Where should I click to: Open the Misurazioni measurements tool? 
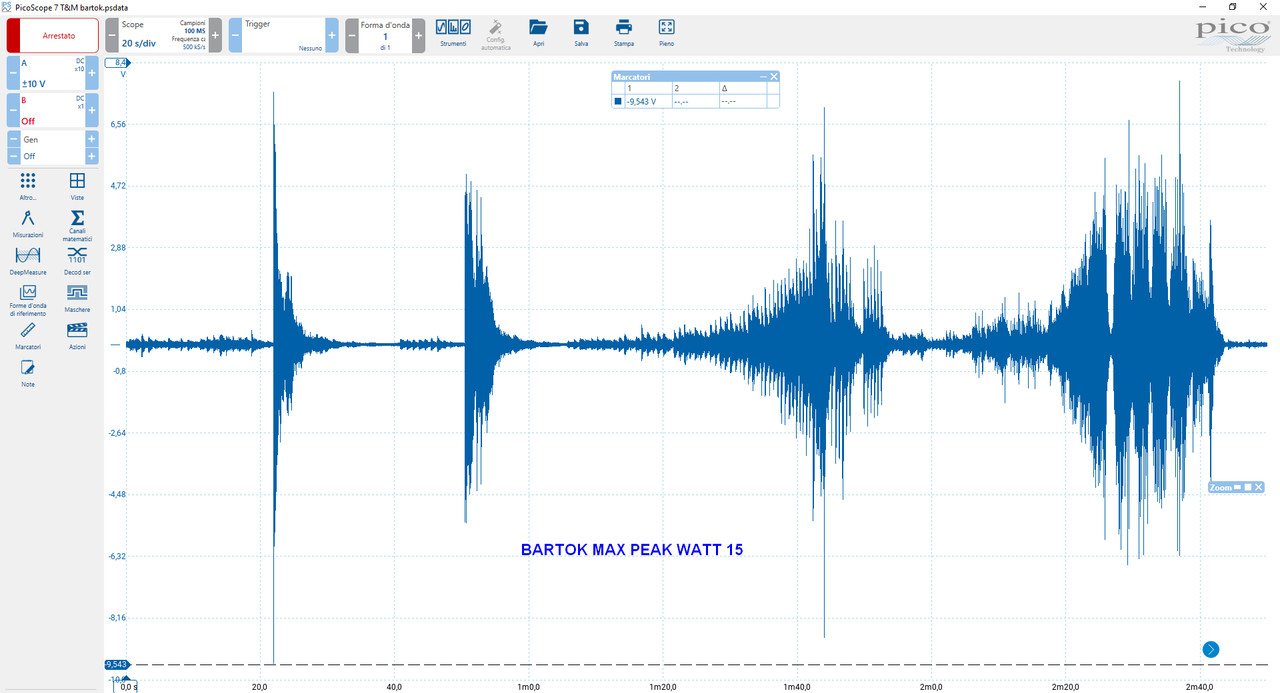tap(28, 224)
